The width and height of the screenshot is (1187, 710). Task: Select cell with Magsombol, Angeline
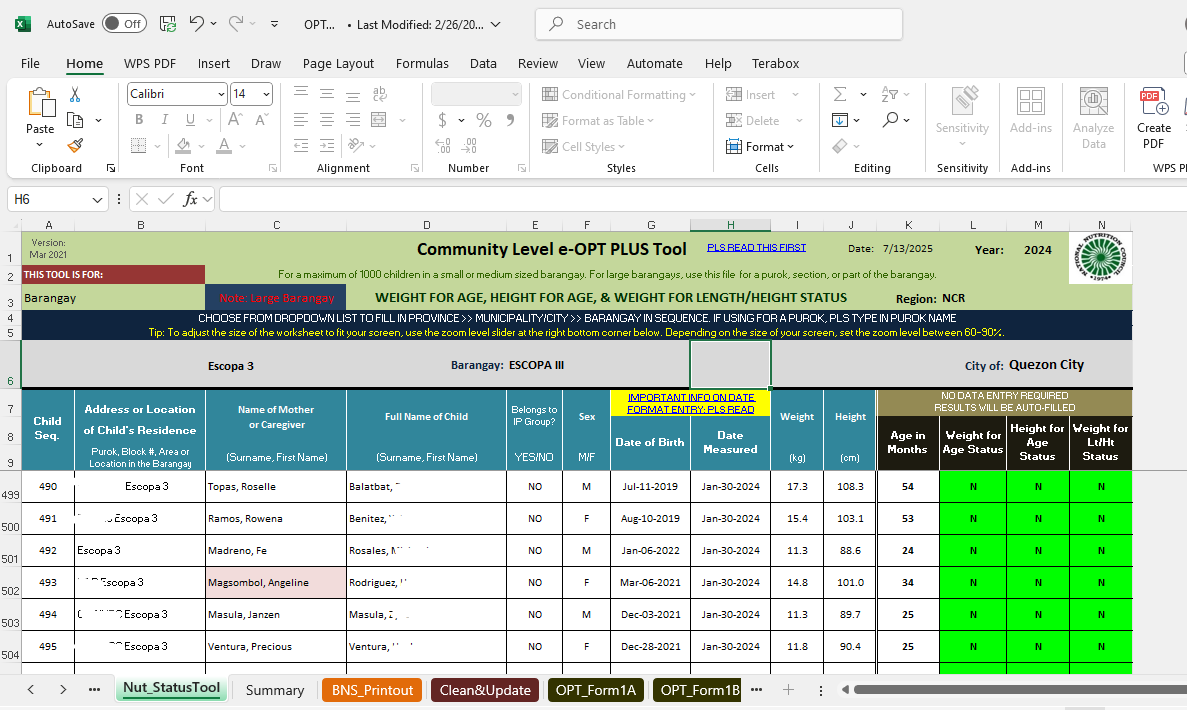click(276, 582)
